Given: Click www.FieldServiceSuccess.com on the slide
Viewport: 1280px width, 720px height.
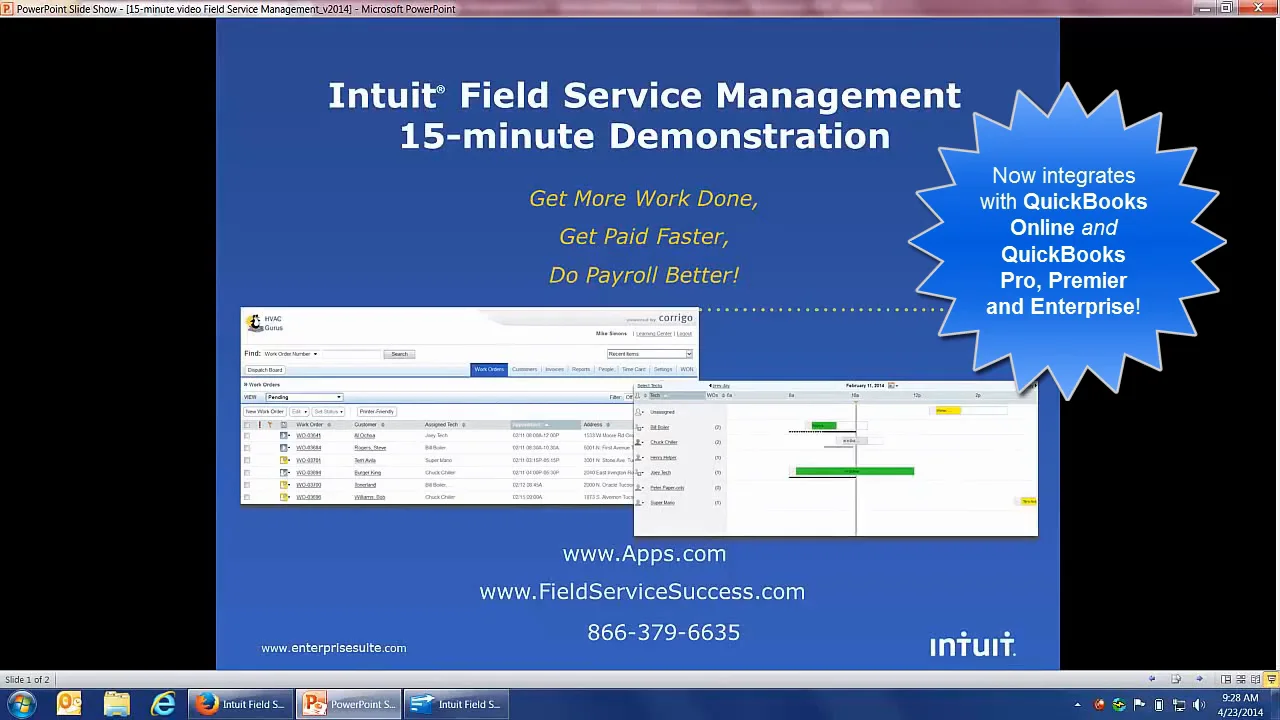Looking at the screenshot, I should tap(642, 592).
